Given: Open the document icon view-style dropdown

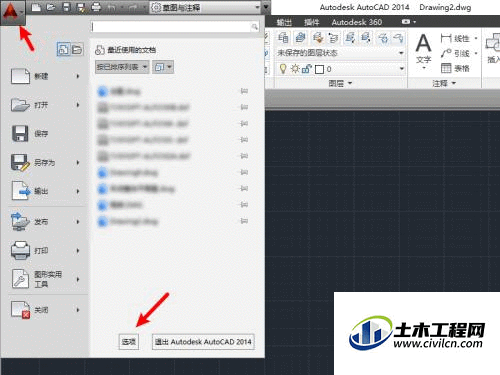Looking at the screenshot, I should (163, 67).
